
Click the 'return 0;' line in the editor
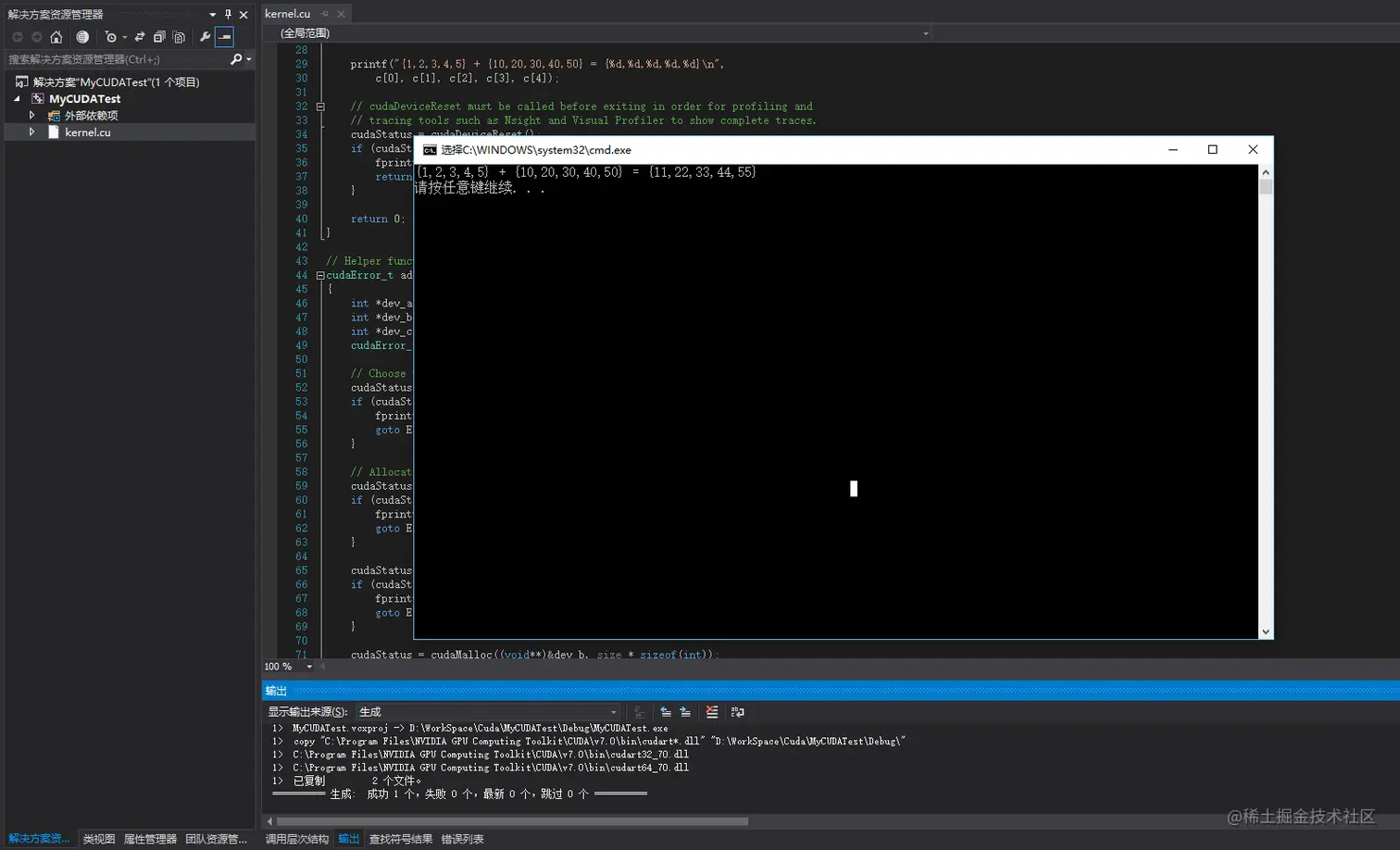coord(378,219)
